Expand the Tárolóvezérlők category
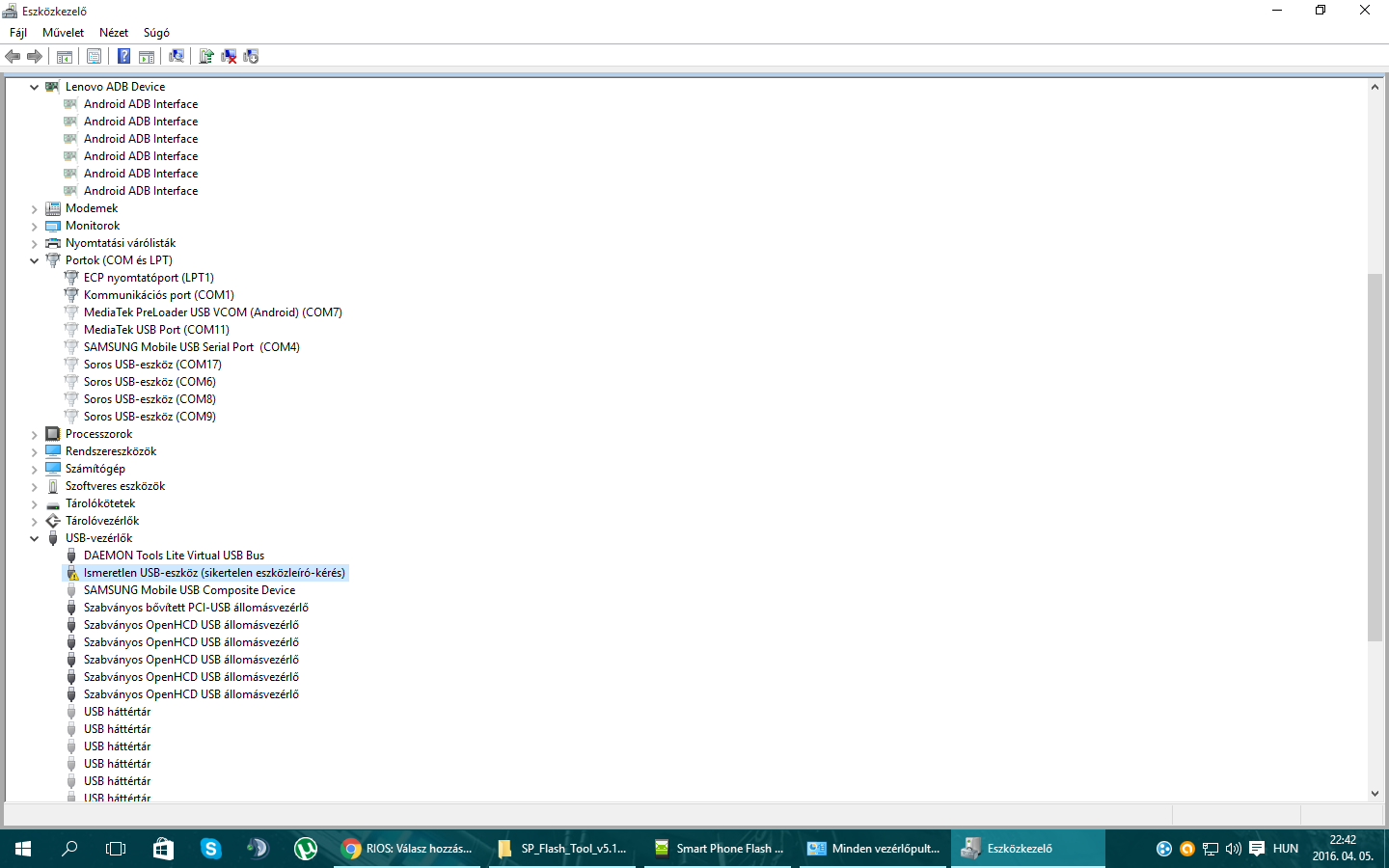The height and width of the screenshot is (868, 1389). [x=35, y=521]
